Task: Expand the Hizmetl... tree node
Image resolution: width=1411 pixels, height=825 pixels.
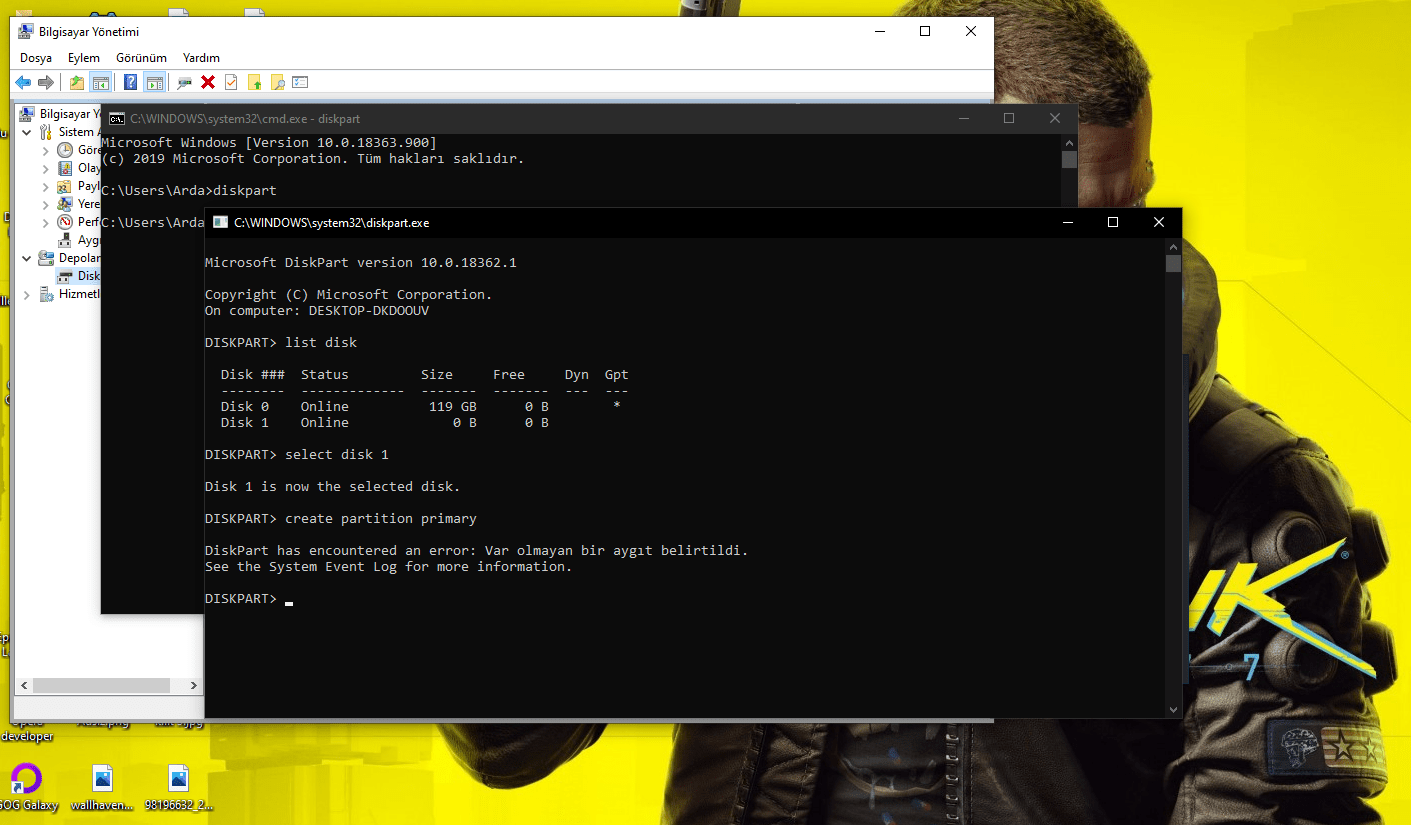Action: tap(27, 294)
